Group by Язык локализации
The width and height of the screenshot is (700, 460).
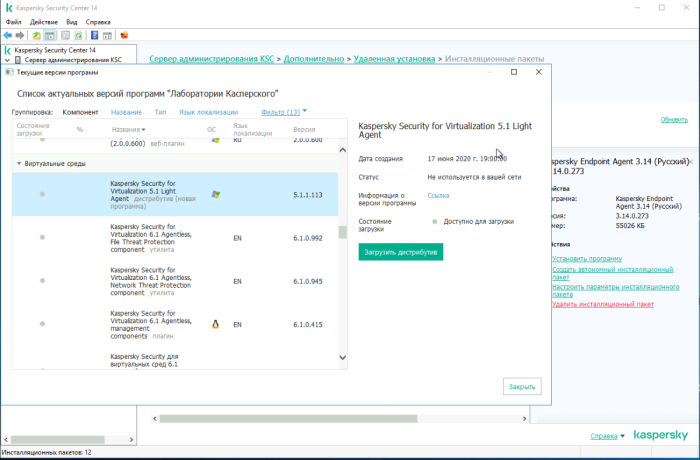pyautogui.click(x=208, y=112)
